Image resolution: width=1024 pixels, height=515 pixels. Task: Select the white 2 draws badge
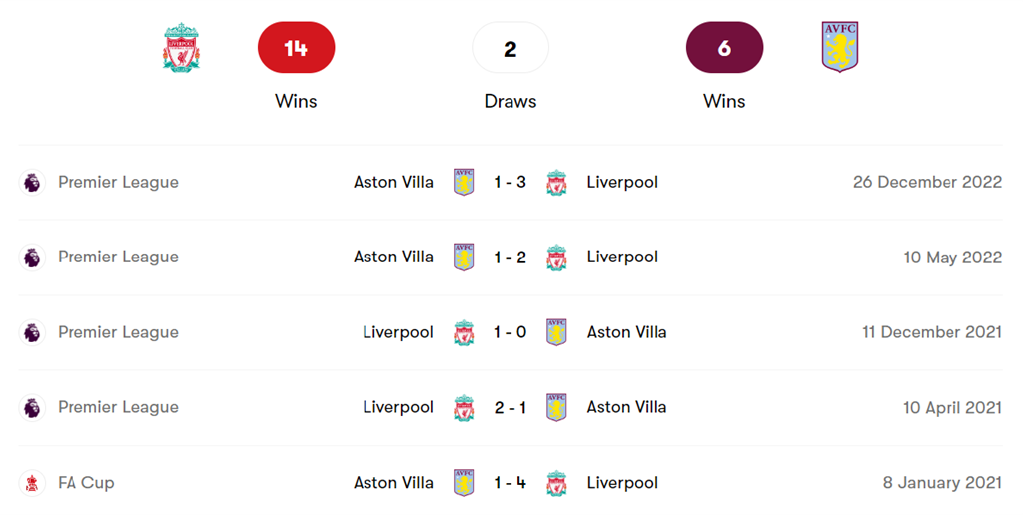510,48
